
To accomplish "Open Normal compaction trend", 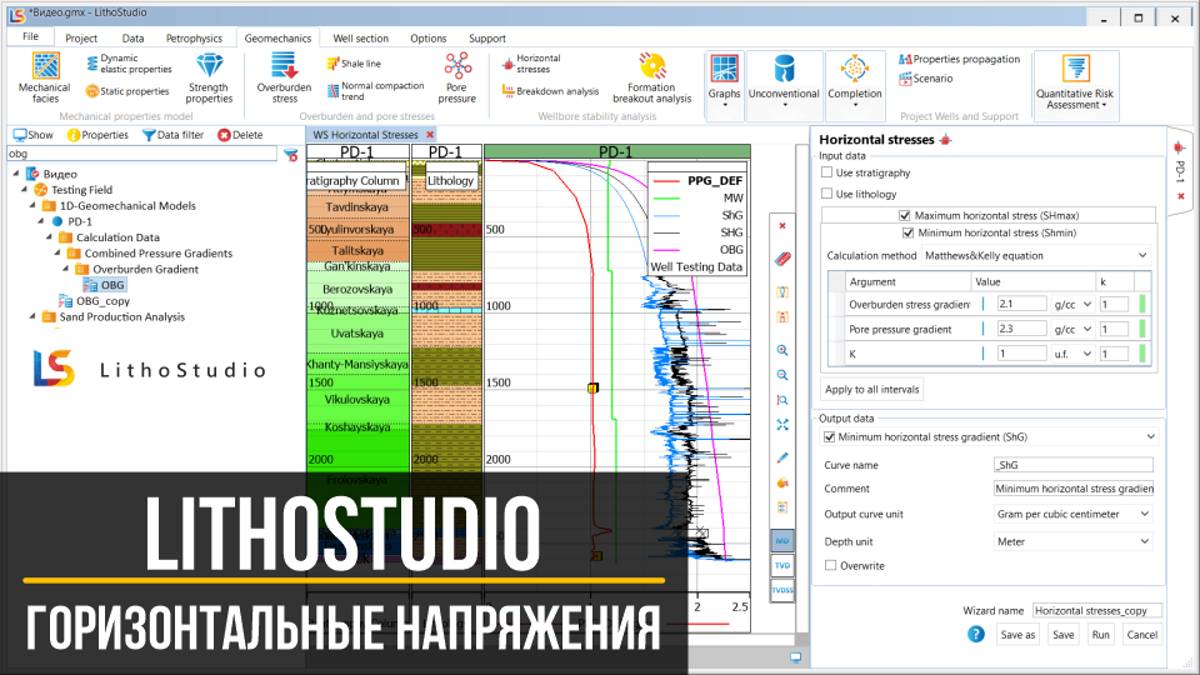I will (x=375, y=91).
